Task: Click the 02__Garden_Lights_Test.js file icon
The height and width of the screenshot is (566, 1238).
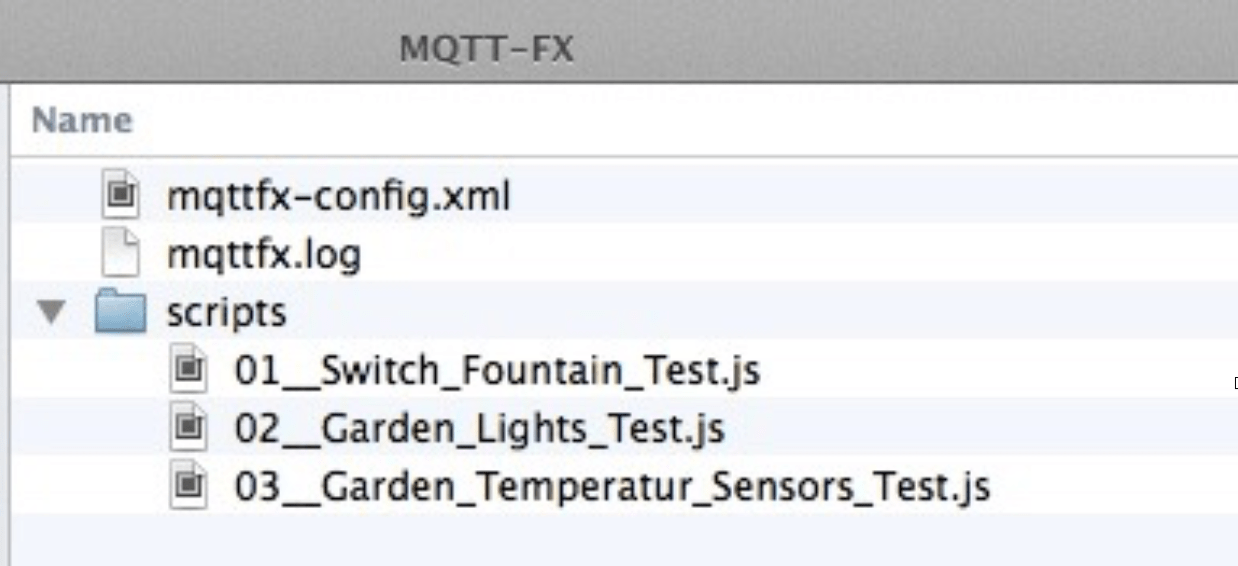Action: point(188,429)
